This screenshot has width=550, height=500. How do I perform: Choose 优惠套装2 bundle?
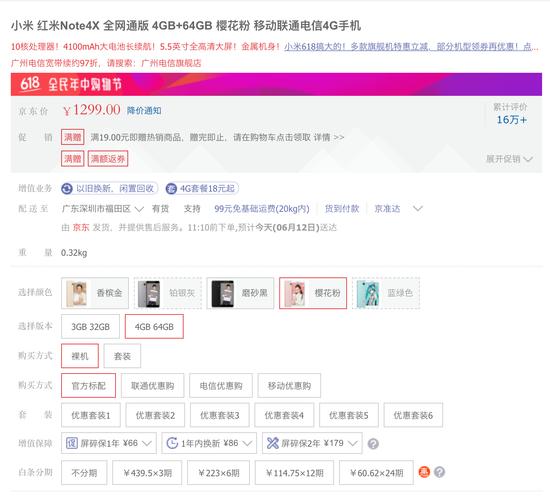155,415
